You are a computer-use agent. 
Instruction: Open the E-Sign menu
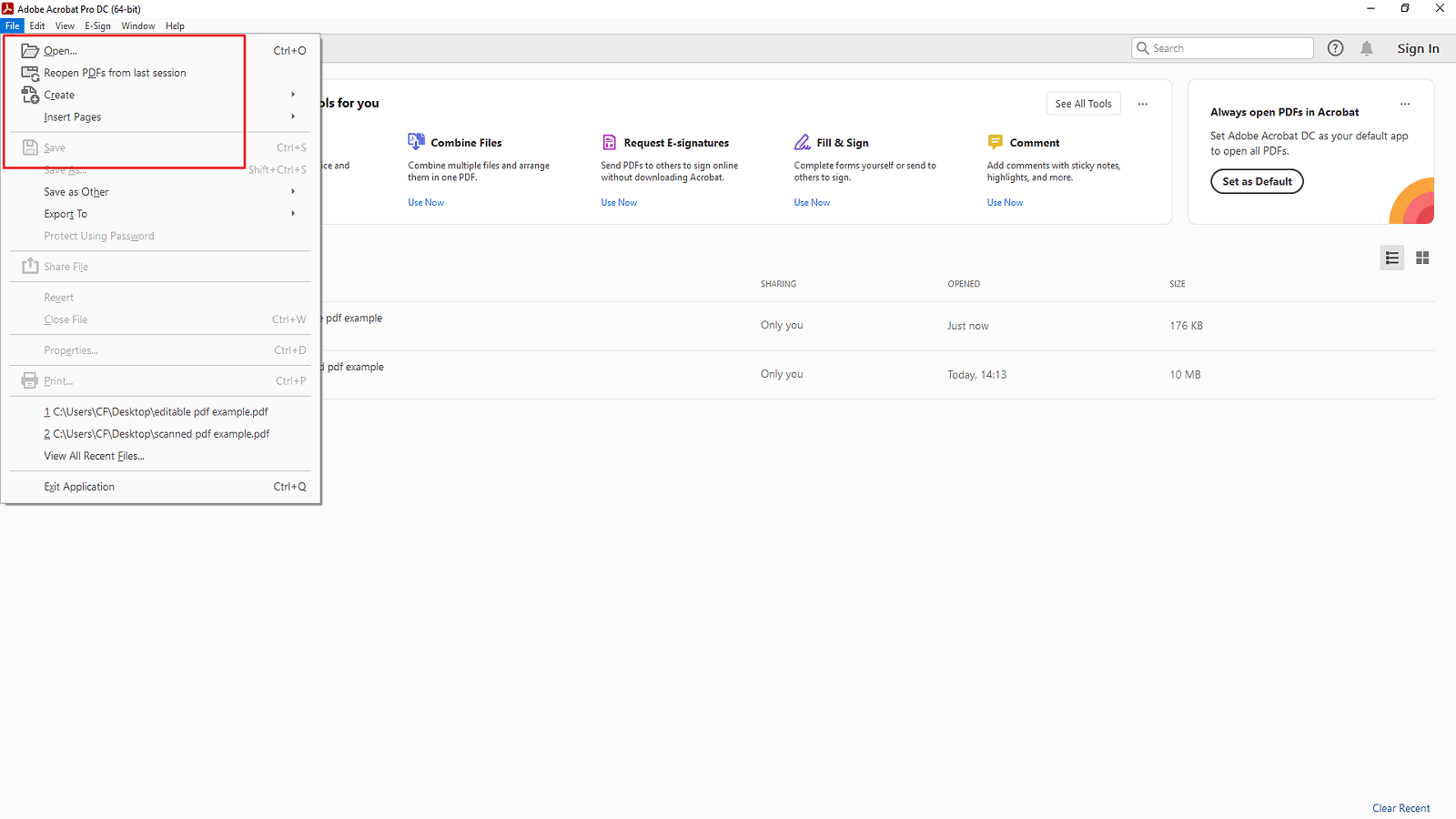pyautogui.click(x=97, y=25)
